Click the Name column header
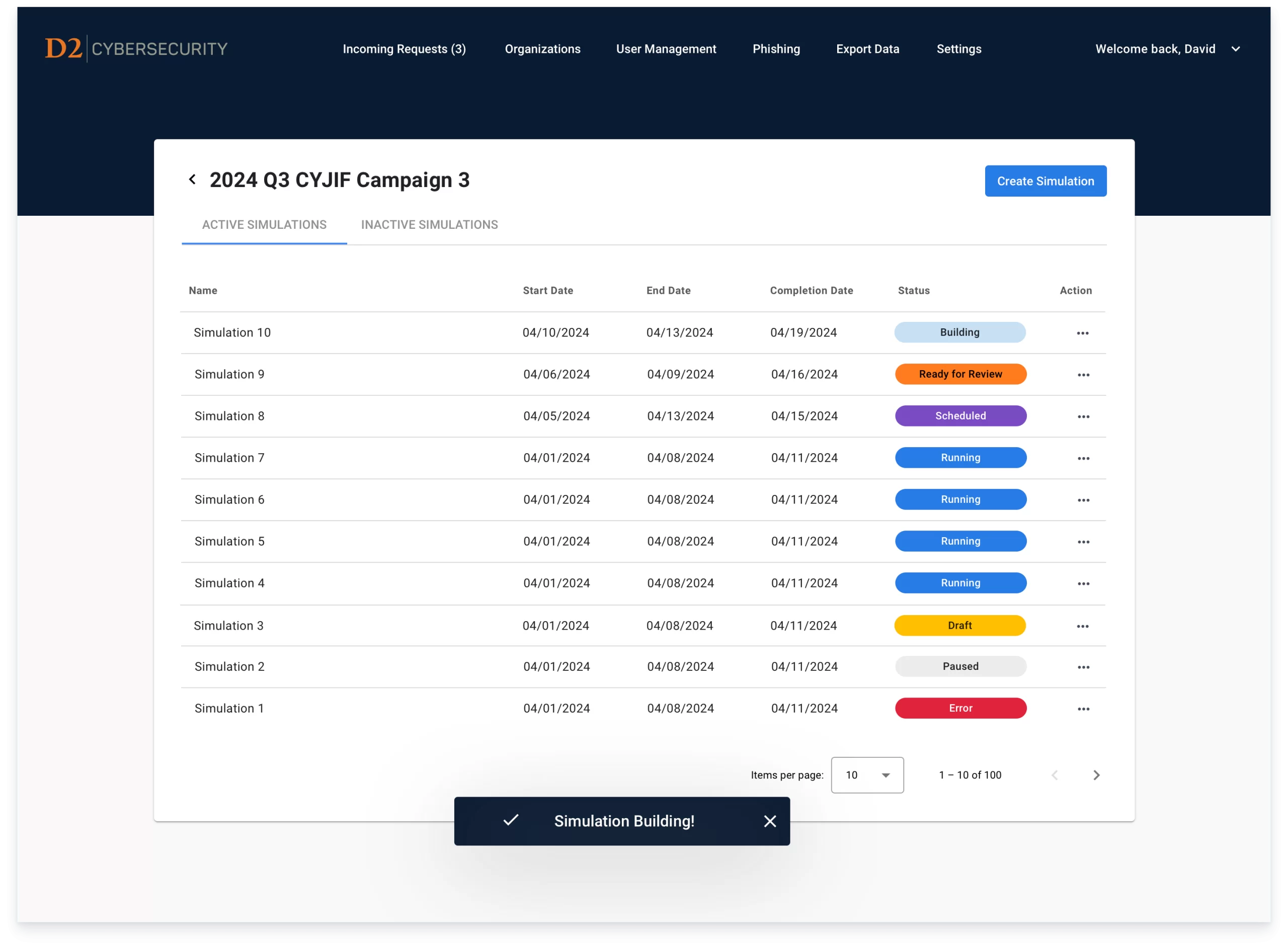 pos(202,290)
